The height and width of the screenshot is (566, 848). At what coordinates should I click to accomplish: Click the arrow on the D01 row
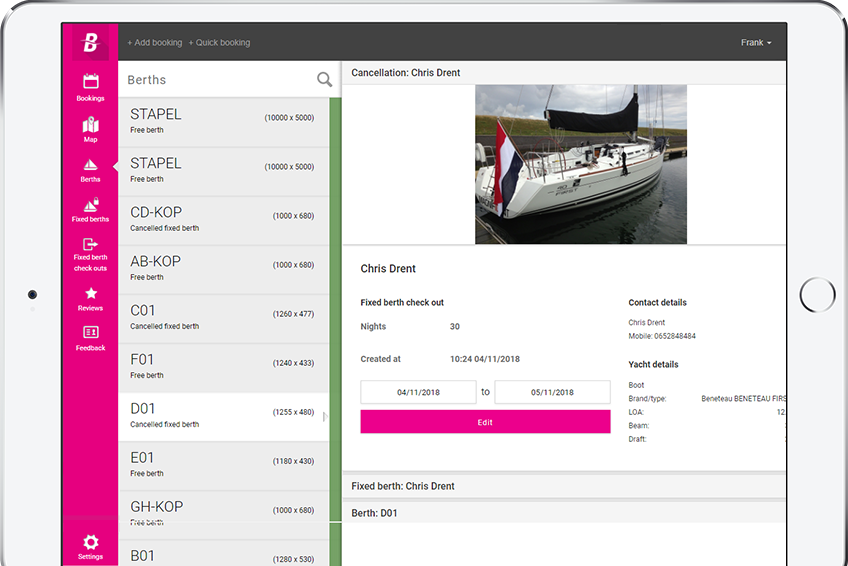coord(325,417)
